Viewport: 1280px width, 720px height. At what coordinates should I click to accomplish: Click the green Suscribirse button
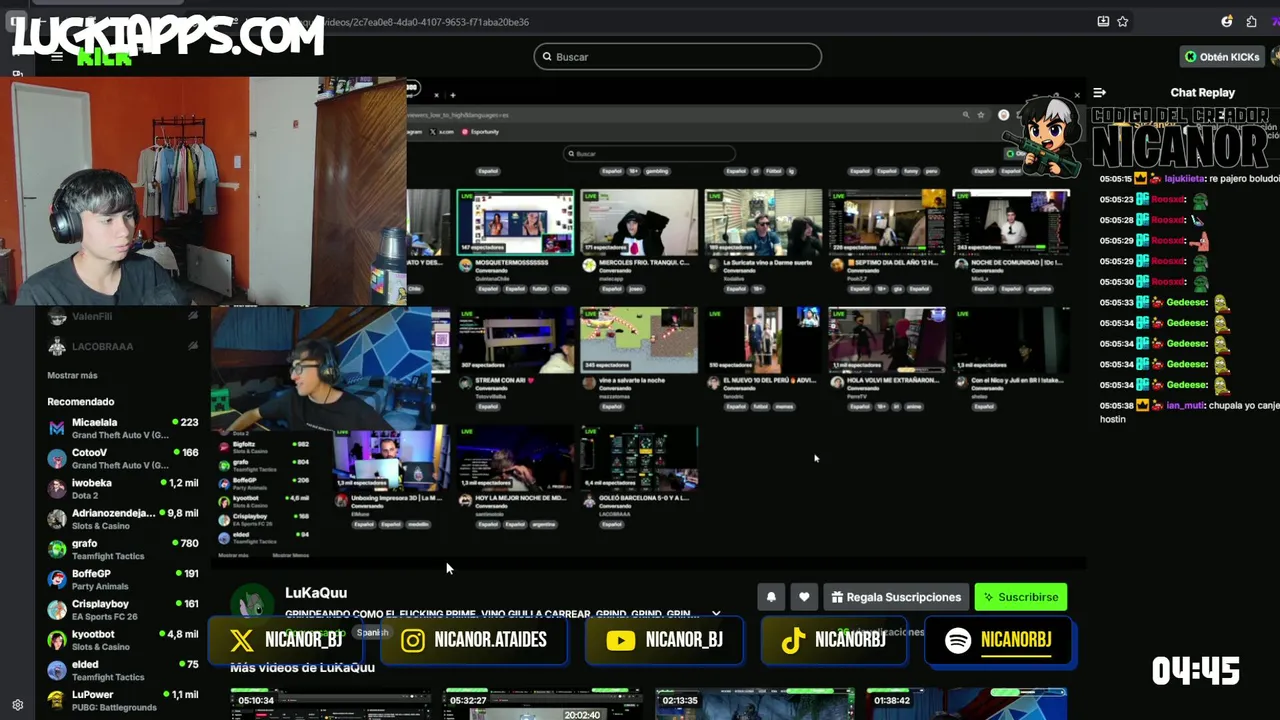point(1021,597)
